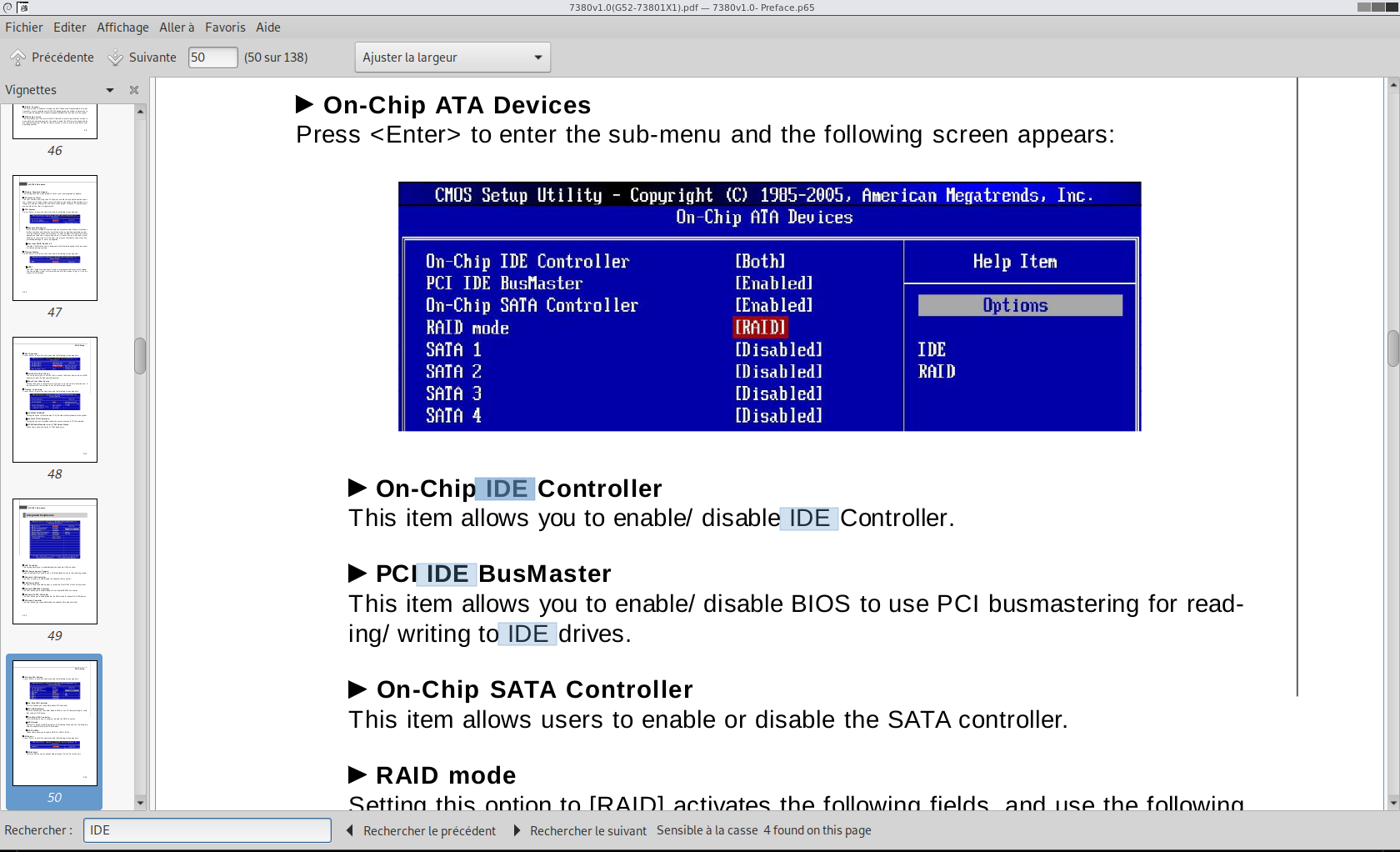Click the thumbnails scrollbar handle
The height and width of the screenshot is (852, 1400).
140,356
